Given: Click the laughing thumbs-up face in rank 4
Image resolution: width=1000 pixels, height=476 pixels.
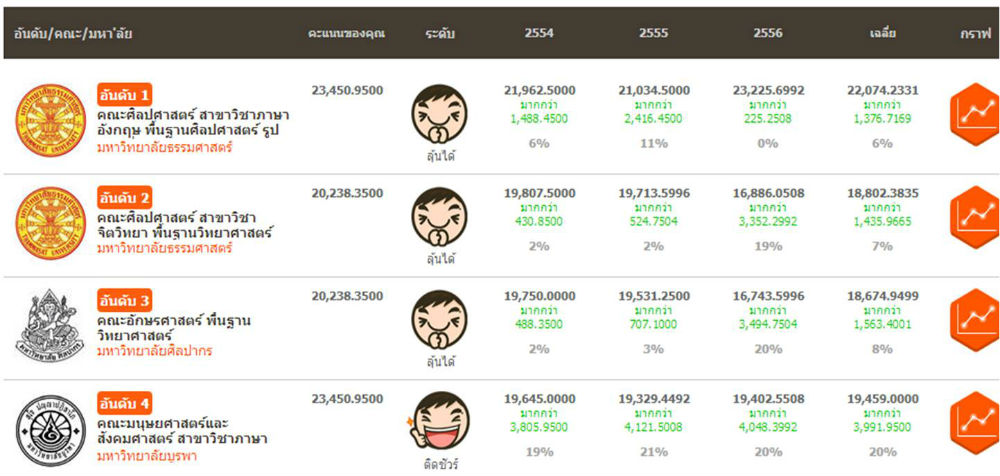Looking at the screenshot, I should (439, 421).
